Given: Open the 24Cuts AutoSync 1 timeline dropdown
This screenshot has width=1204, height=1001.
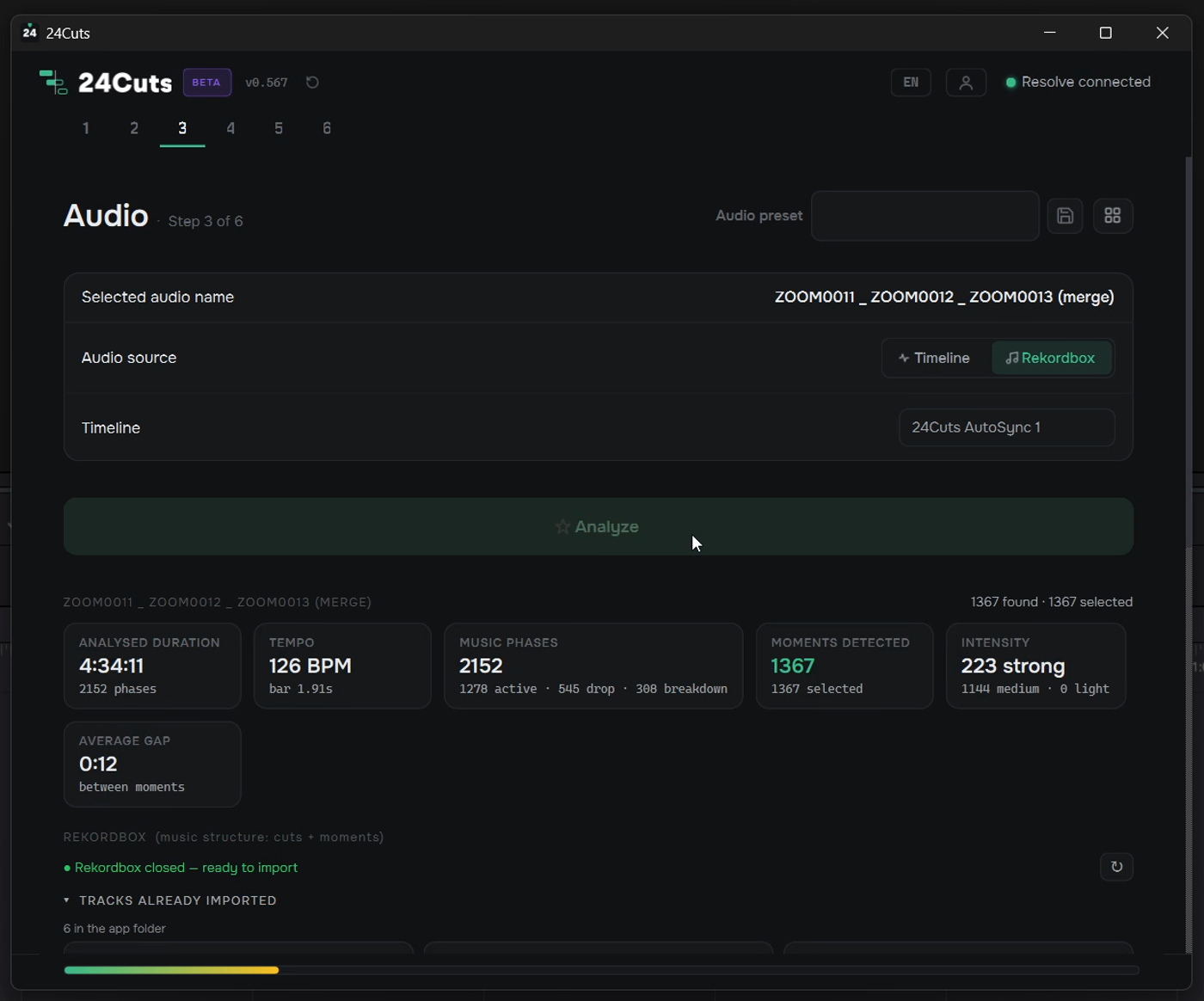Looking at the screenshot, I should click(1006, 427).
